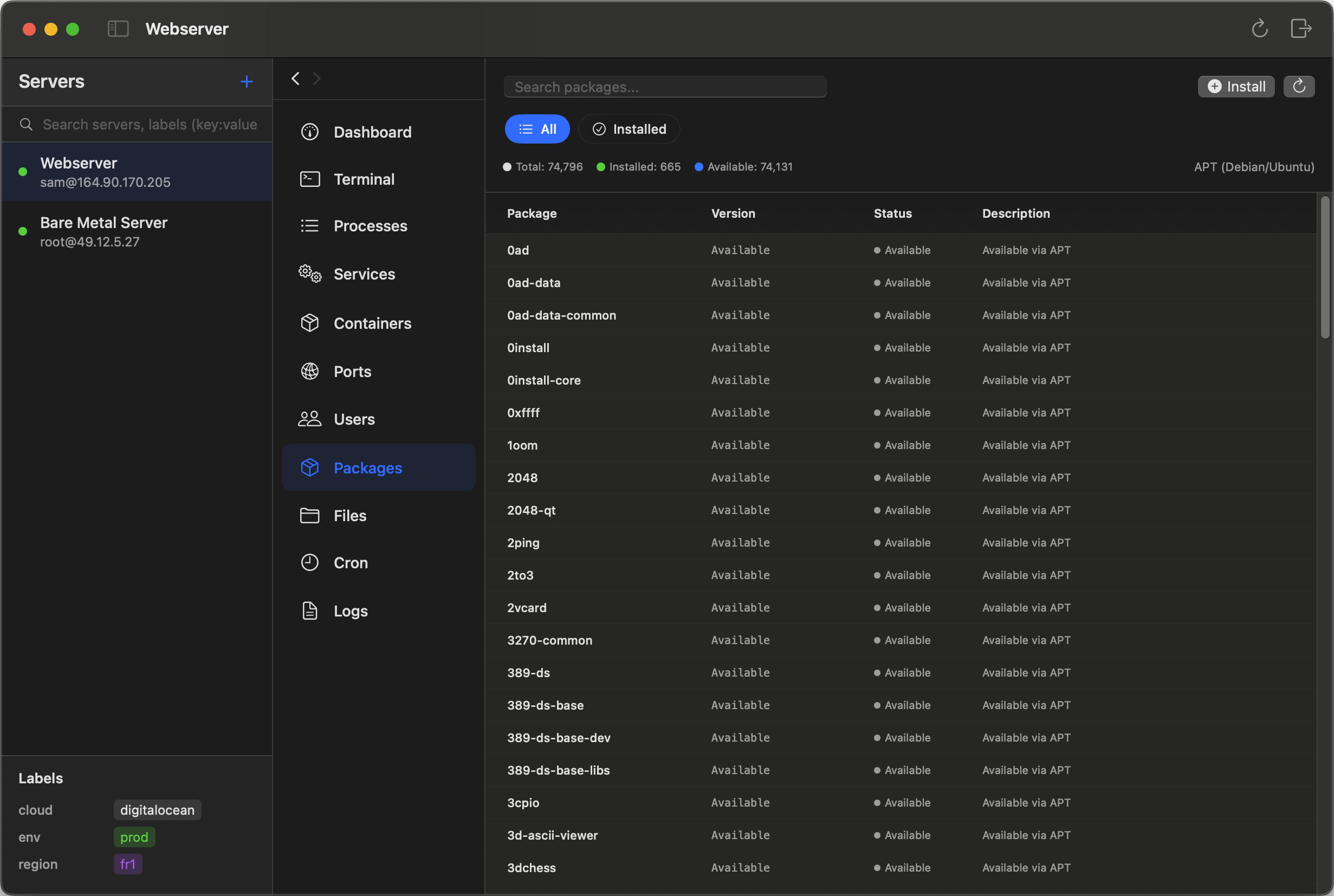
Task: Click the Packages box icon
Action: 310,468
